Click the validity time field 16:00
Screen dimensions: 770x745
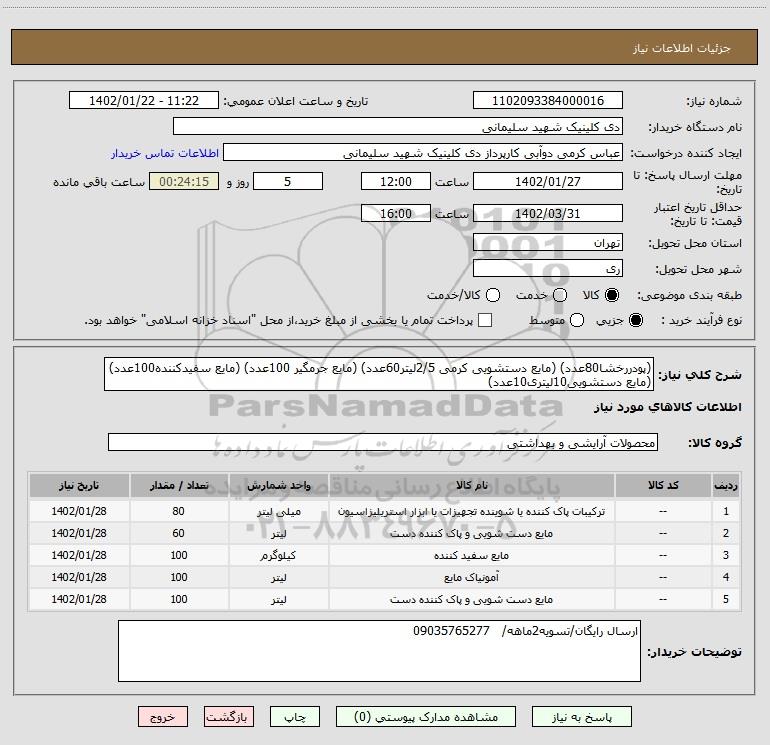(396, 213)
